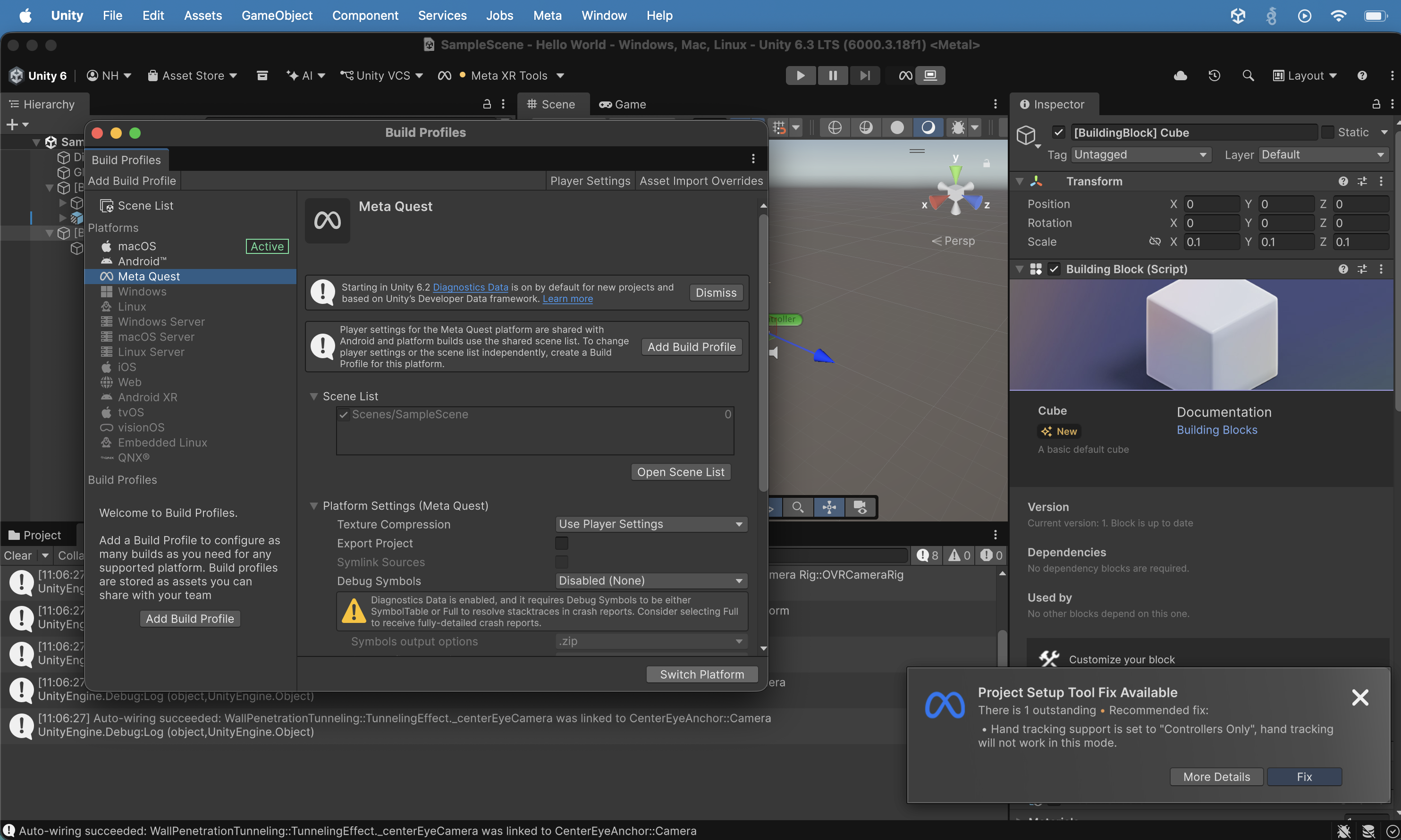Toggle the Building Block script enabled checkbox
This screenshot has width=1401, height=840.
point(1054,269)
